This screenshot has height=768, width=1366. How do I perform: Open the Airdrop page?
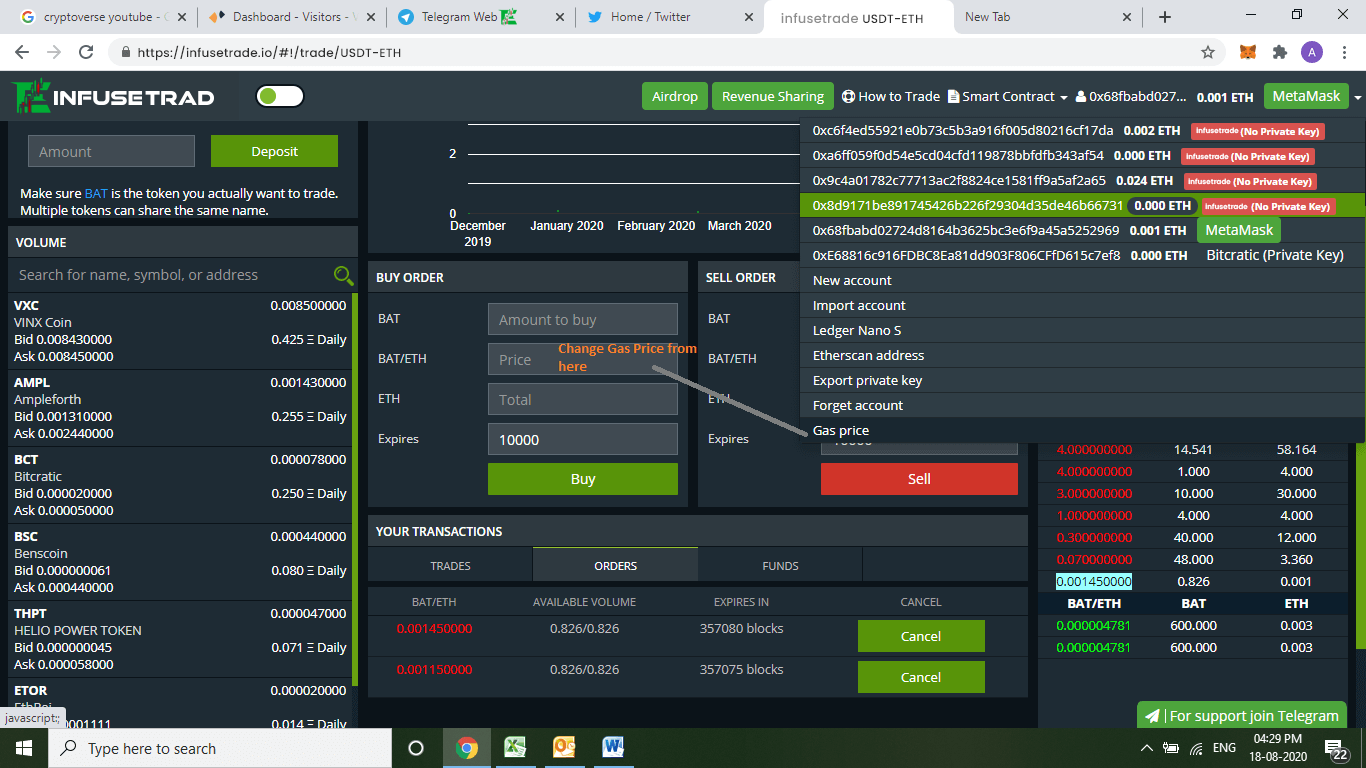click(x=675, y=96)
